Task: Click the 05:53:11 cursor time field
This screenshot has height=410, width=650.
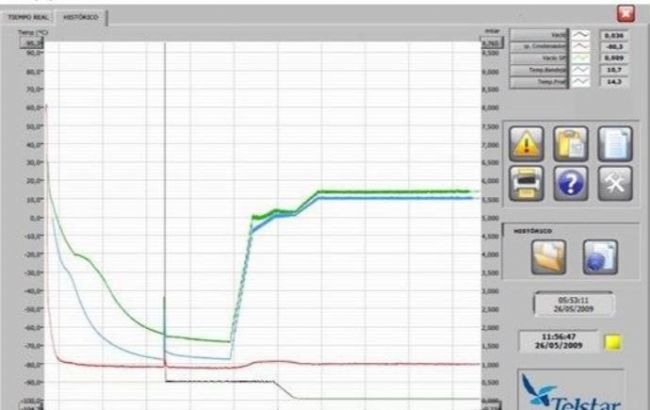Action: pos(574,304)
